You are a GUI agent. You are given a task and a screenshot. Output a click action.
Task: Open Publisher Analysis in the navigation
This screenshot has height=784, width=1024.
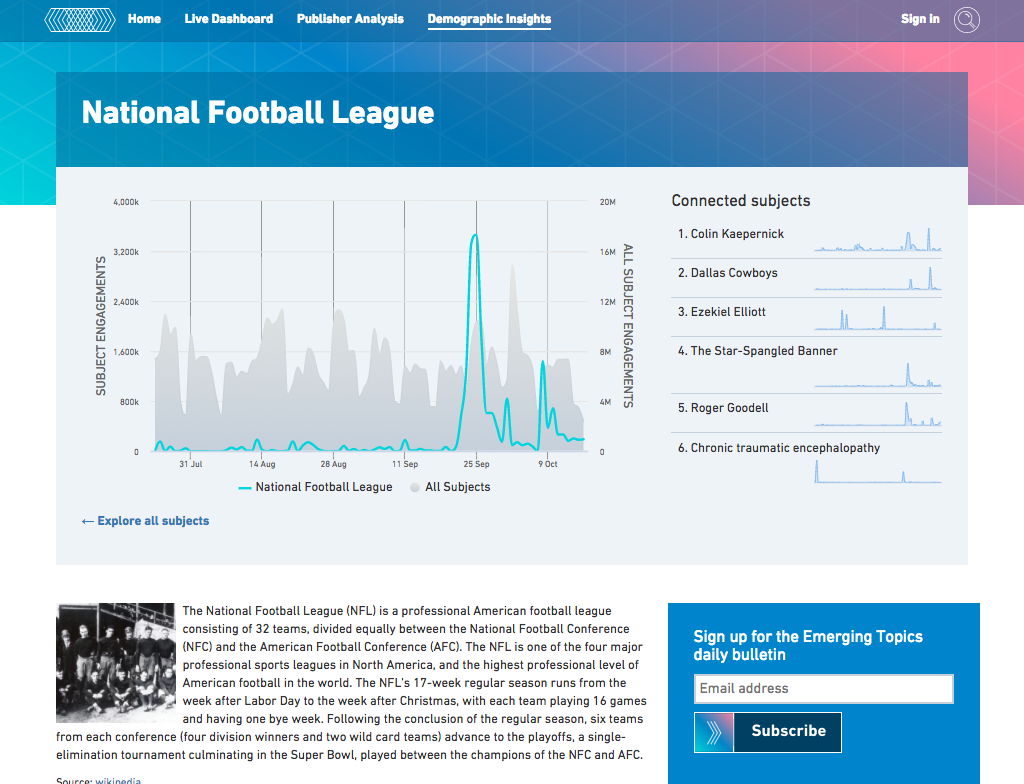pos(350,19)
